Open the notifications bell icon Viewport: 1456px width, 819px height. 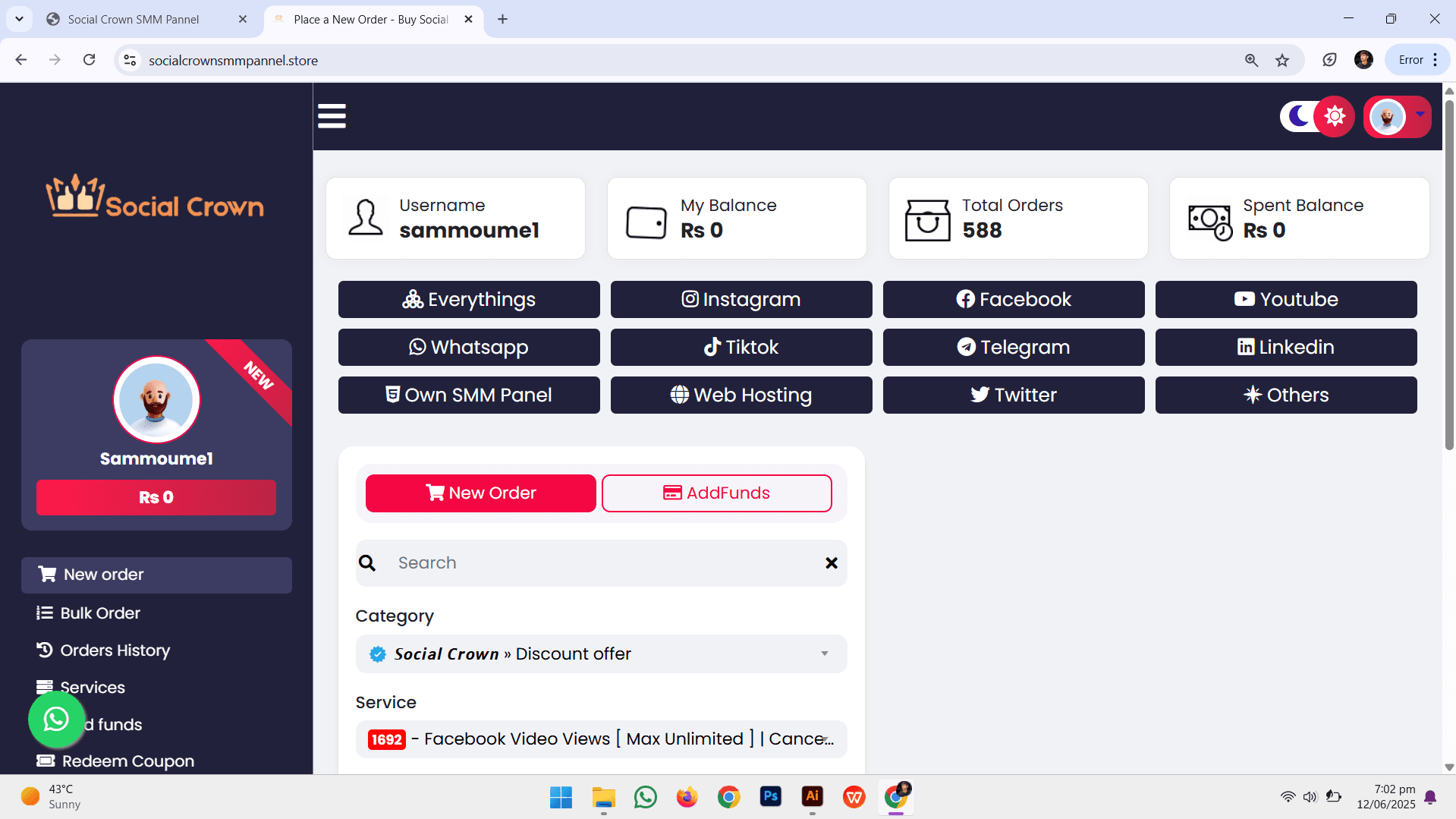click(x=1431, y=797)
